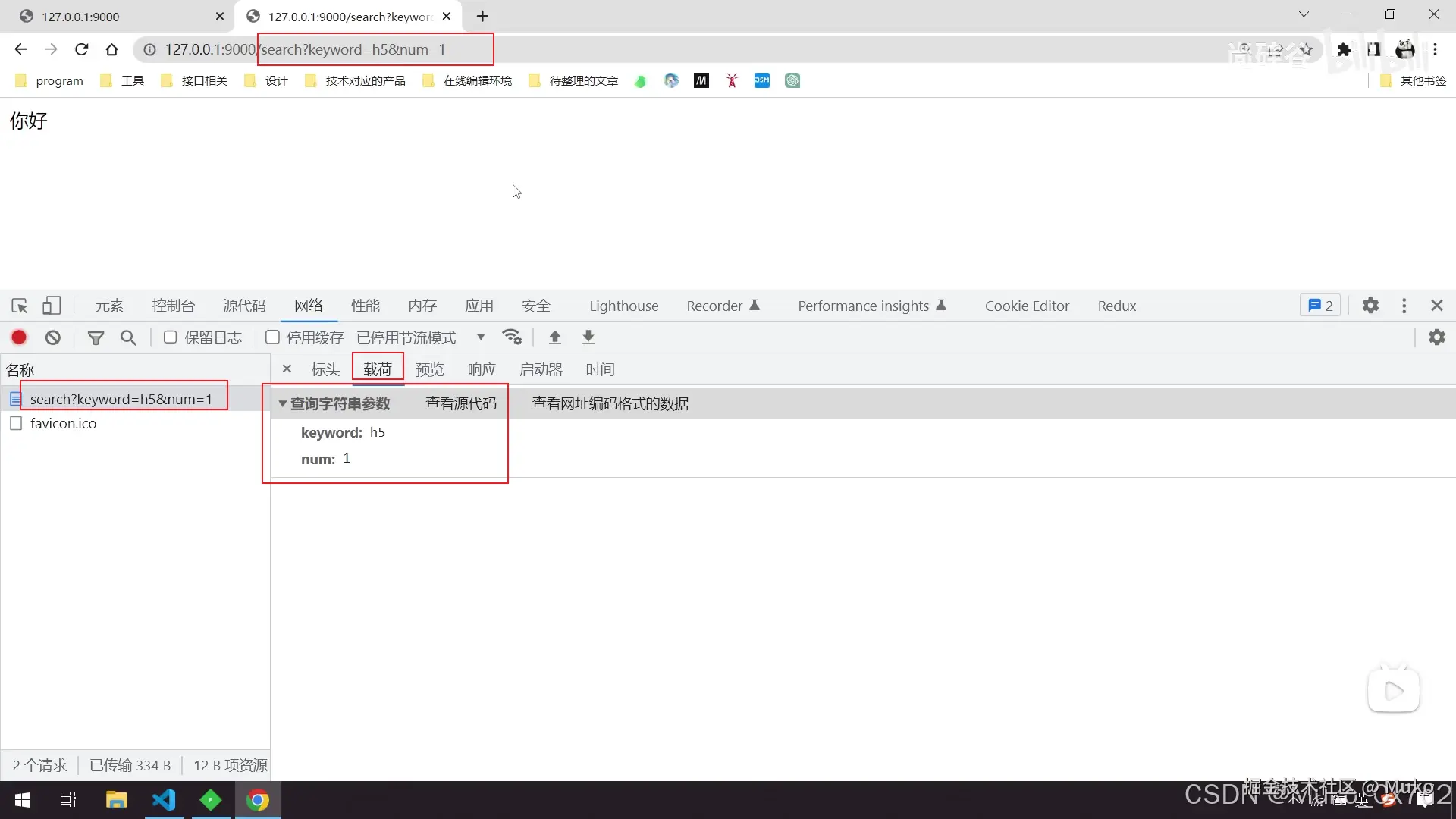
Task: Click 查看网址编码格式的数据 link
Action: [x=610, y=404]
